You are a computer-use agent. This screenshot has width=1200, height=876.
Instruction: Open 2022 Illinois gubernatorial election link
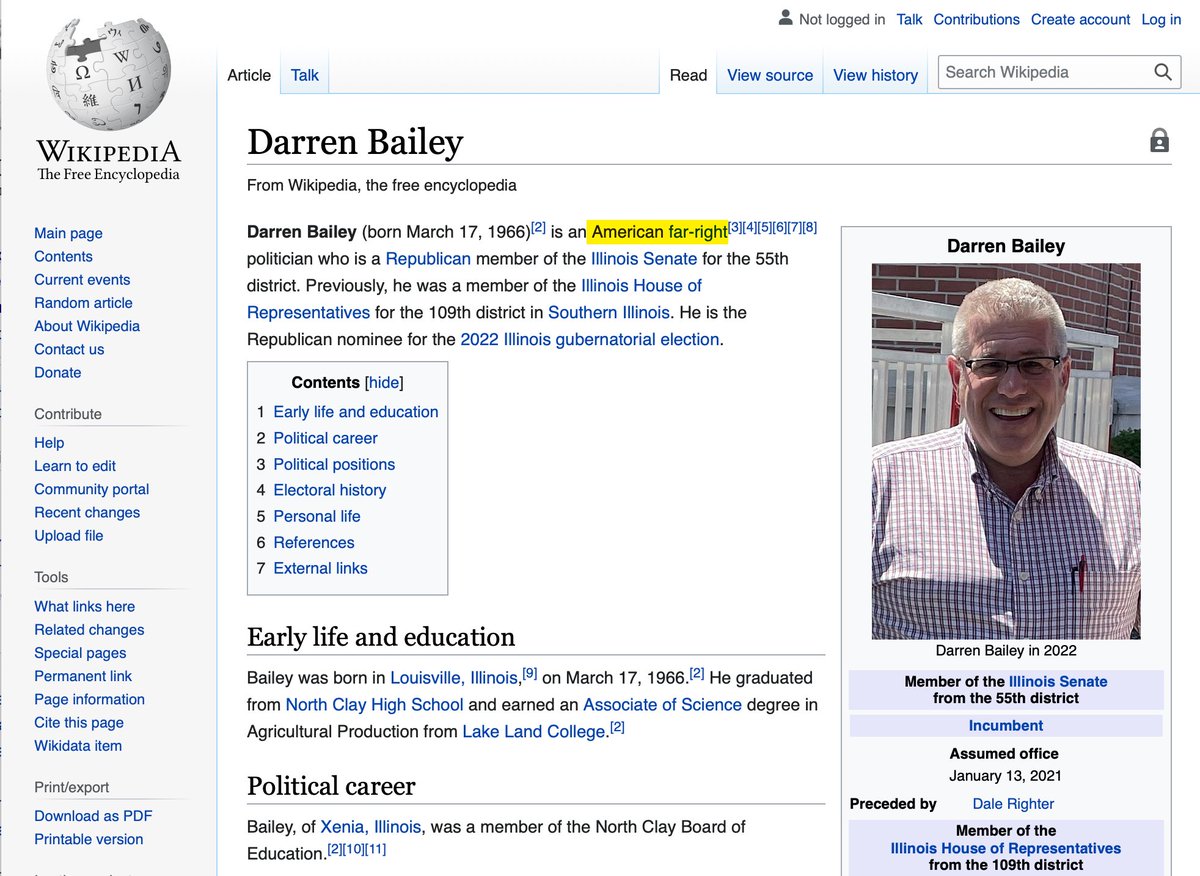pos(590,339)
